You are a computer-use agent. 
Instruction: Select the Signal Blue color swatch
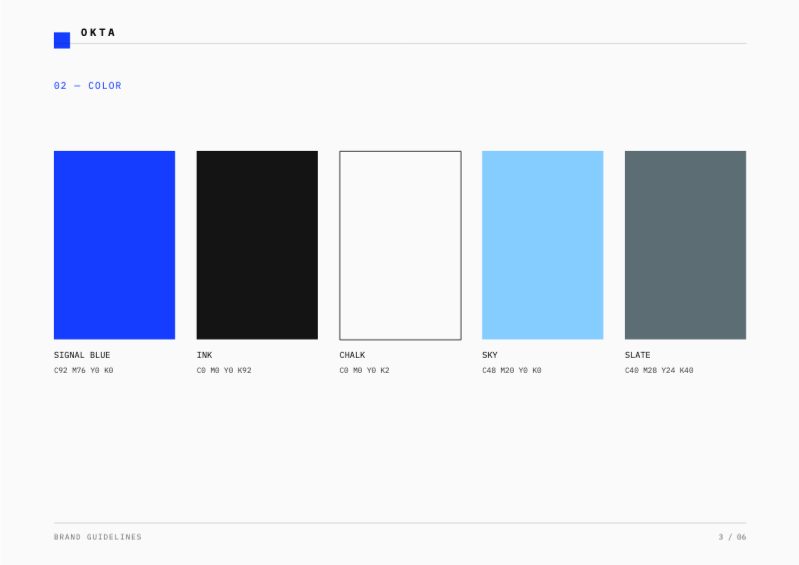[x=115, y=245]
